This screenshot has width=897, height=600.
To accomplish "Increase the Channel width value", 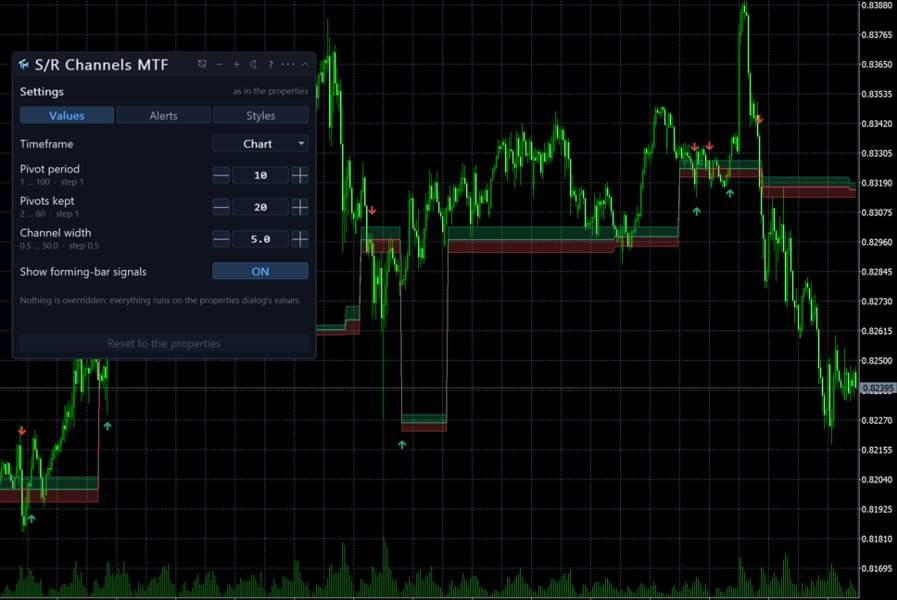I will click(300, 239).
